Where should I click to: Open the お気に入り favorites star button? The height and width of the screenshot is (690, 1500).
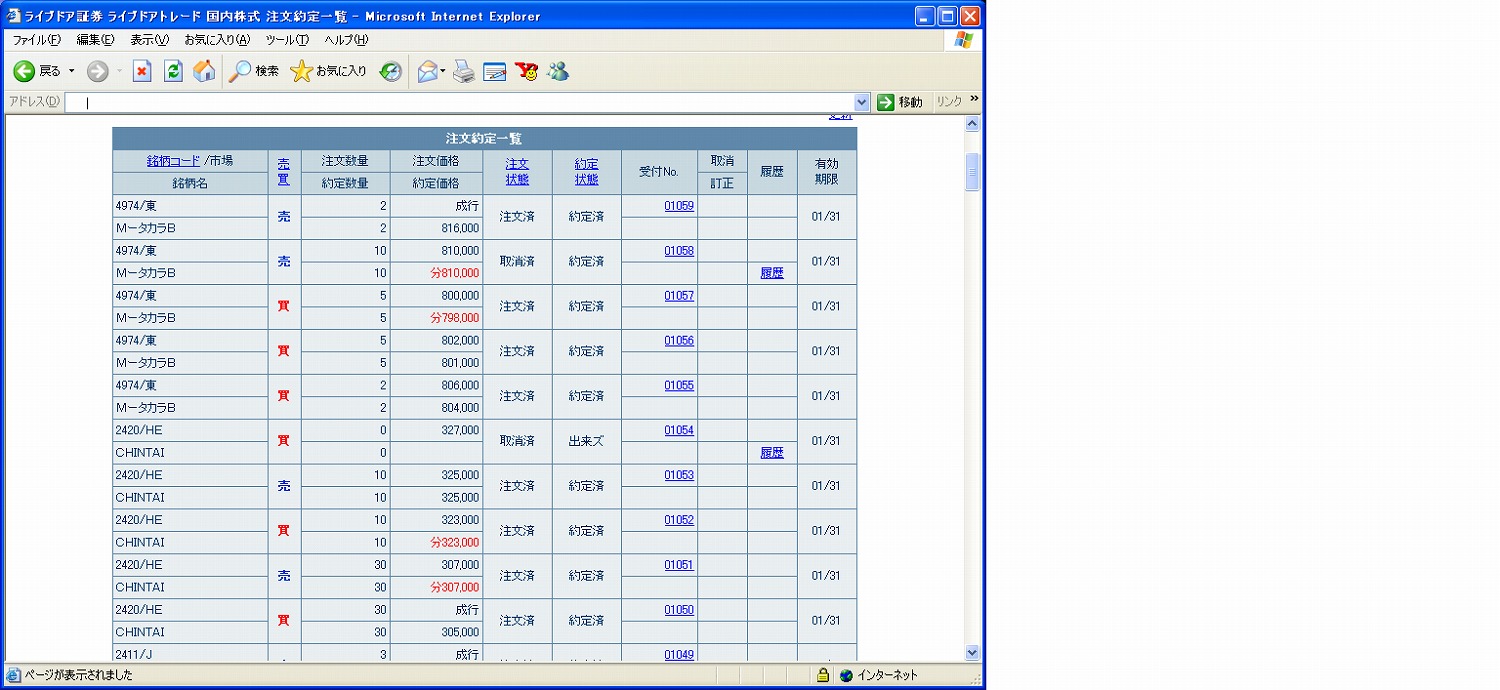[329, 71]
